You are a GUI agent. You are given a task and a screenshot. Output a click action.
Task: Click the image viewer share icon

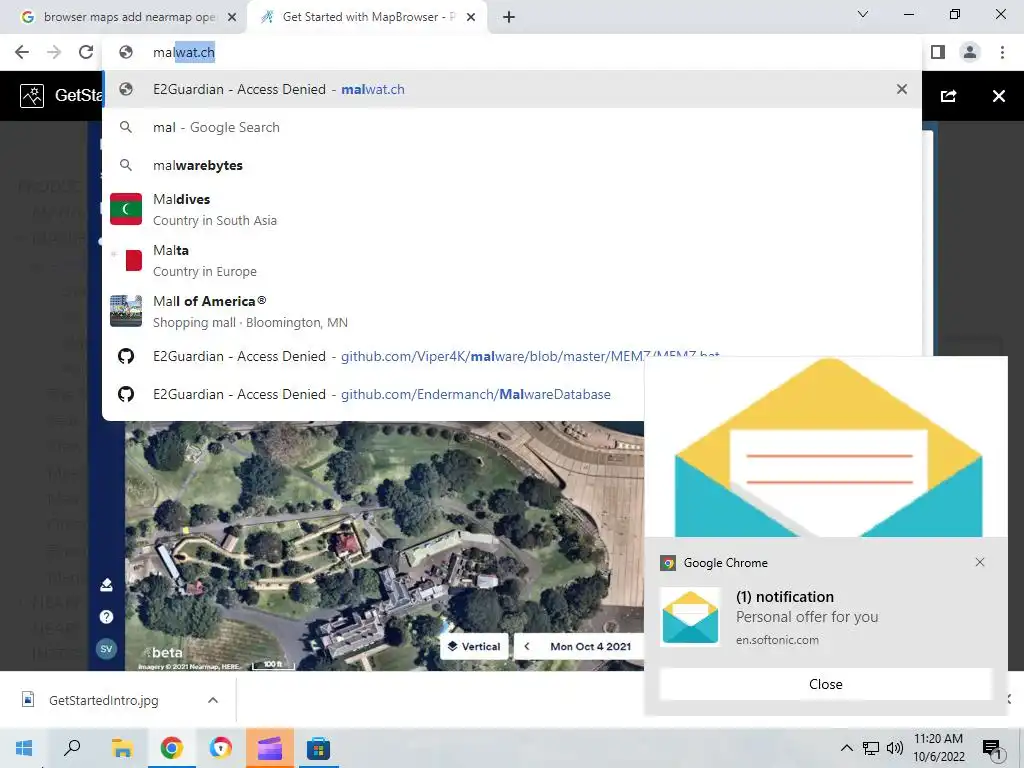click(x=948, y=96)
